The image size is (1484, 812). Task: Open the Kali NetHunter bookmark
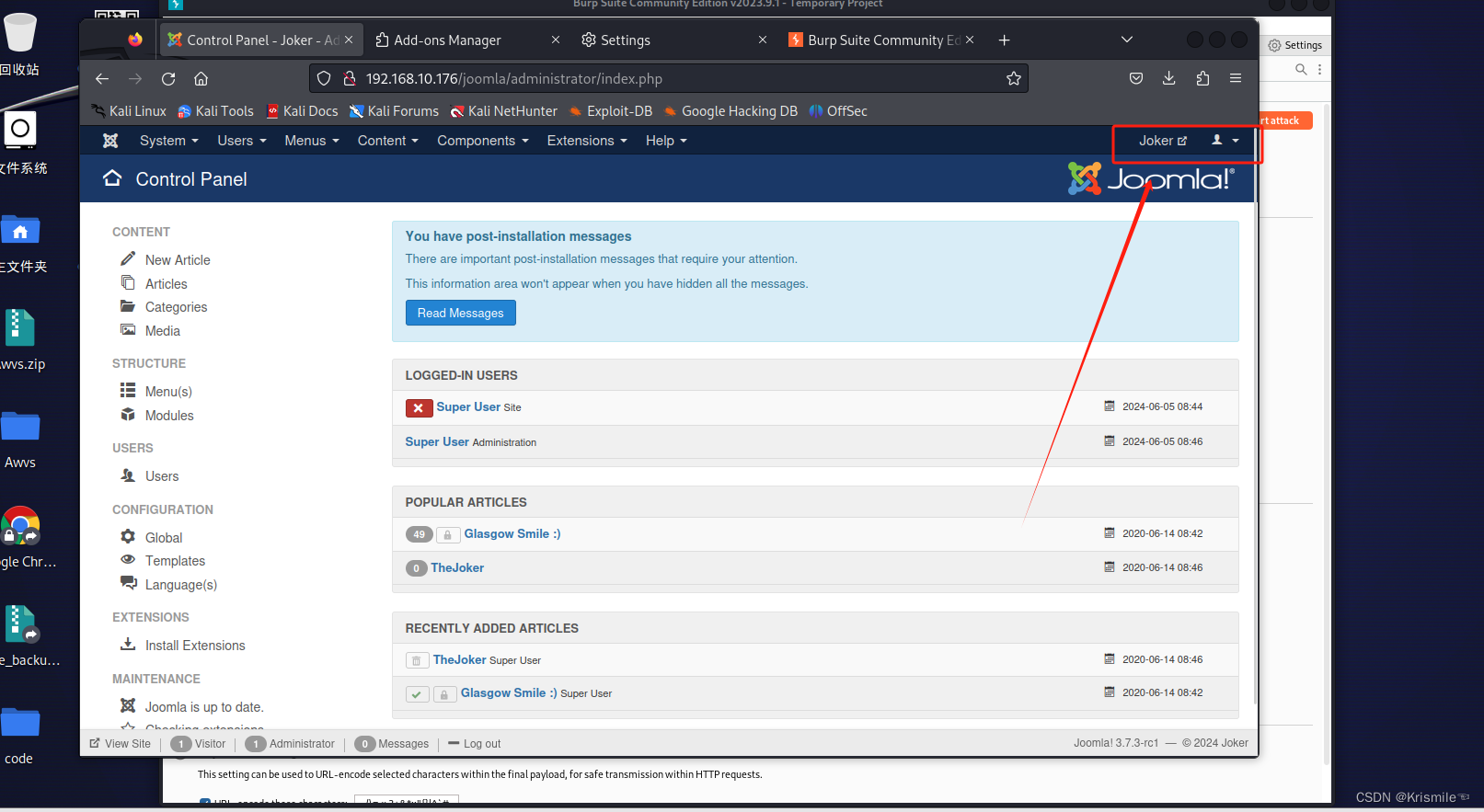point(504,111)
